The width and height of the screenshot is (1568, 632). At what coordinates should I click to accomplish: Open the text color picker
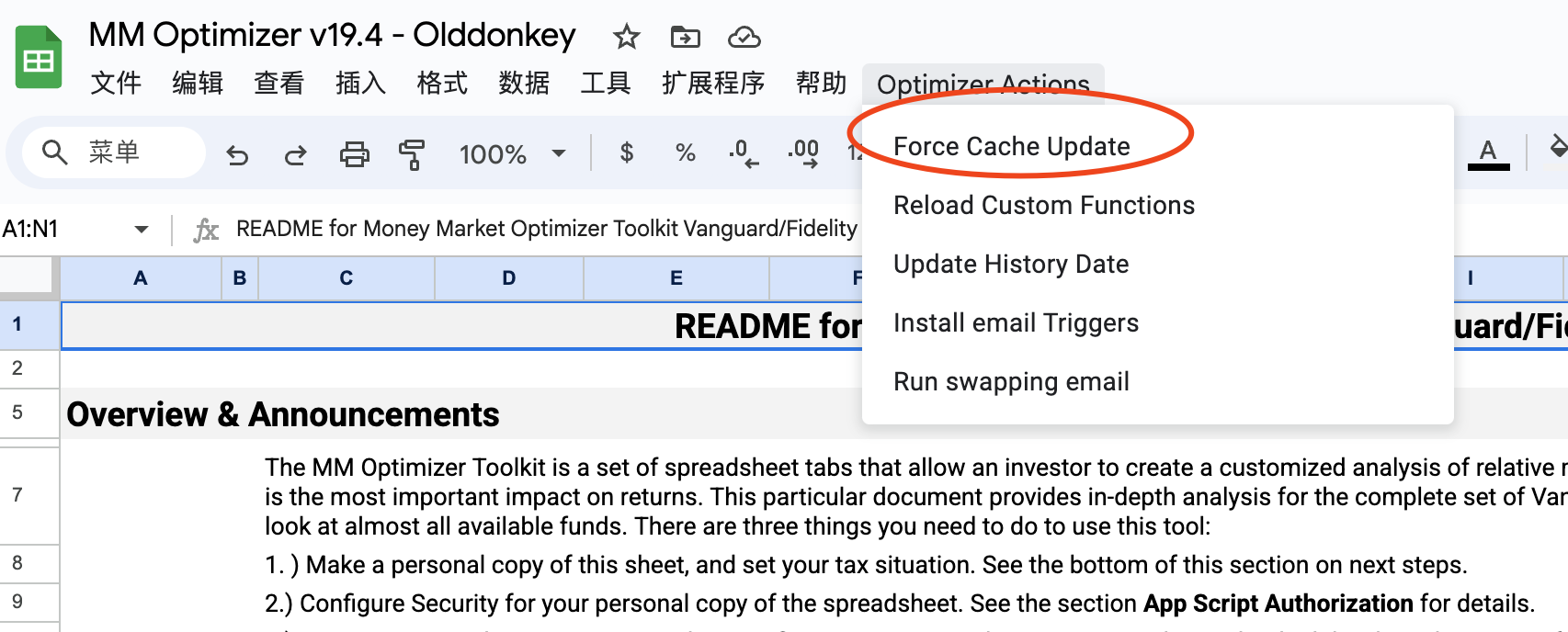tap(1488, 152)
